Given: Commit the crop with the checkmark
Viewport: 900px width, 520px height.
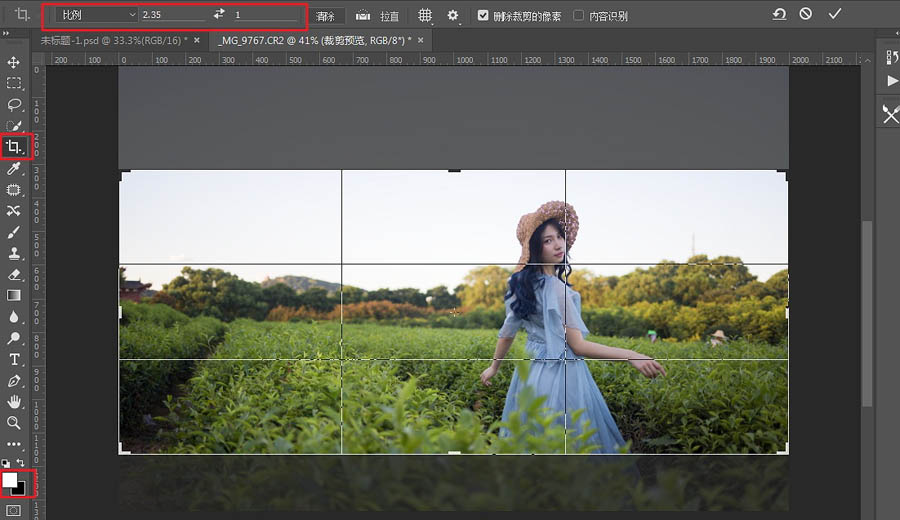Looking at the screenshot, I should pos(835,14).
